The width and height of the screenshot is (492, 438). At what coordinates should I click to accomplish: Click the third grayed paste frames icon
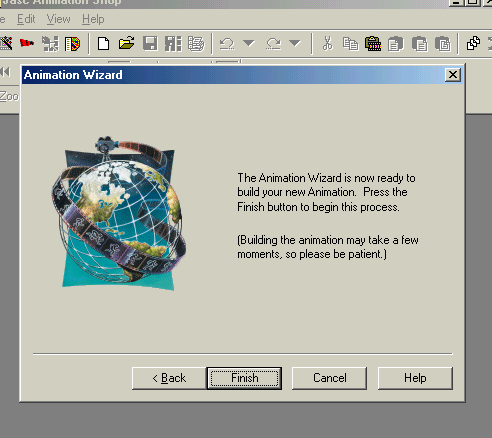[x=443, y=44]
